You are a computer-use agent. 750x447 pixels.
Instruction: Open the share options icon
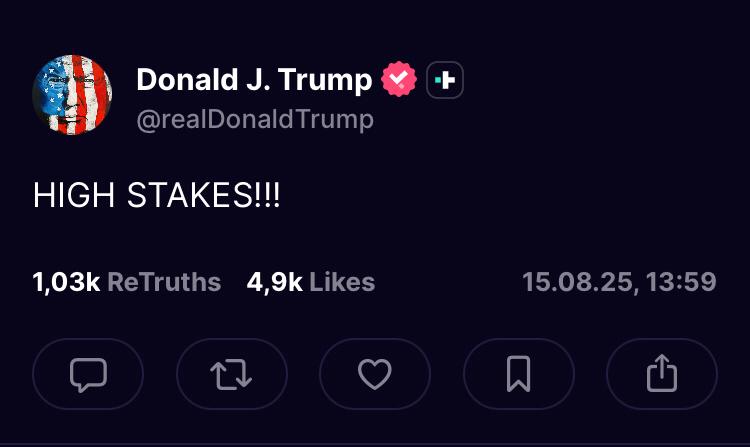click(x=661, y=375)
